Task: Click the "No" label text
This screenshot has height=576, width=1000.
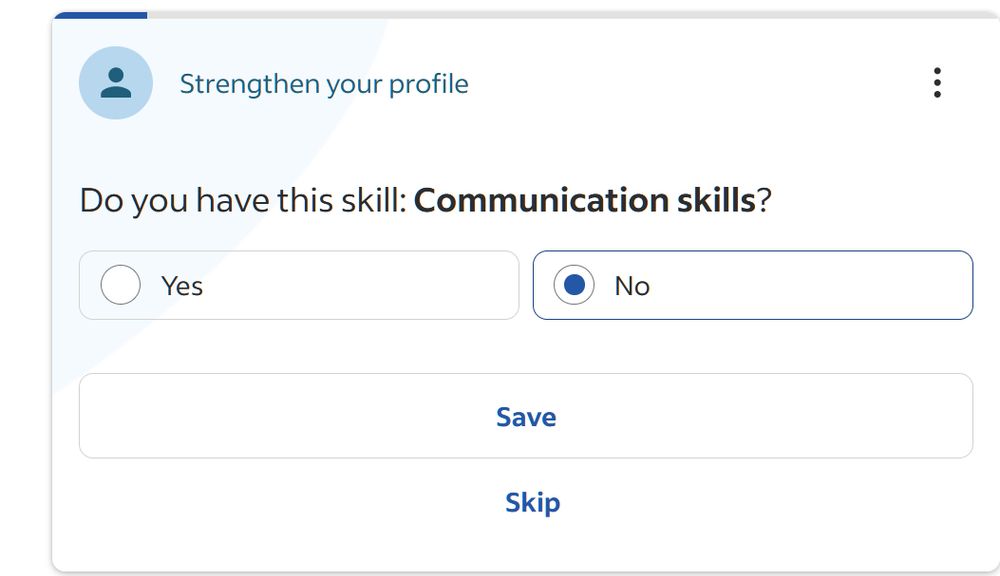Action: click(632, 286)
